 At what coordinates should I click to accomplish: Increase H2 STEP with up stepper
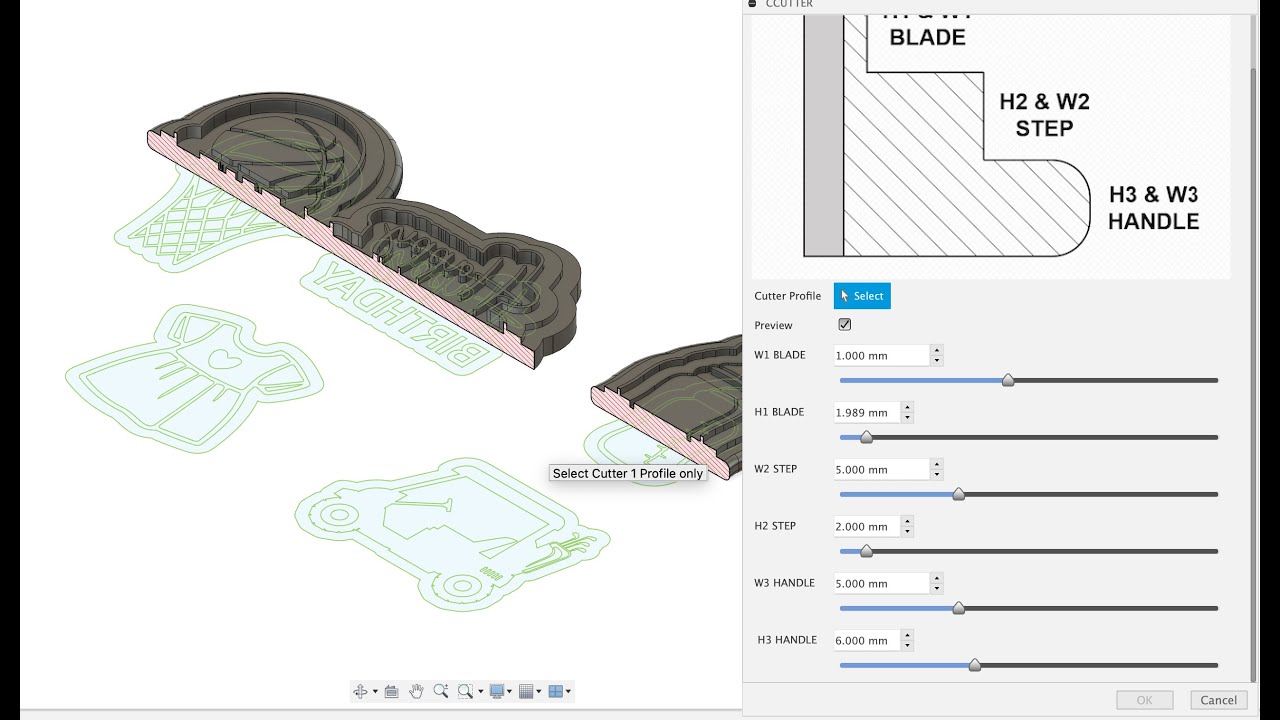click(x=906, y=521)
